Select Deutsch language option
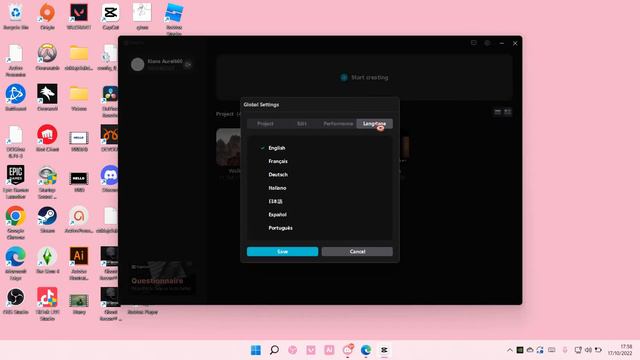This screenshot has width=640, height=360. coord(278,174)
